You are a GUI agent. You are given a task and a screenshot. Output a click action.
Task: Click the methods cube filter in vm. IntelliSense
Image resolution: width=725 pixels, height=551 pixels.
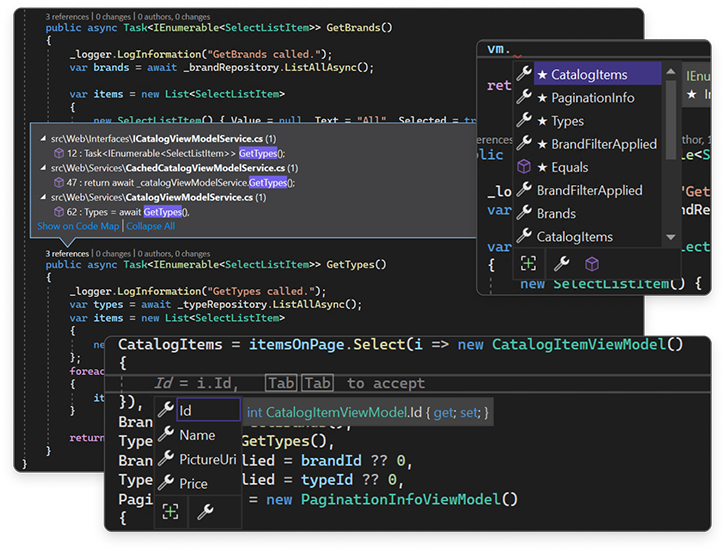592,264
